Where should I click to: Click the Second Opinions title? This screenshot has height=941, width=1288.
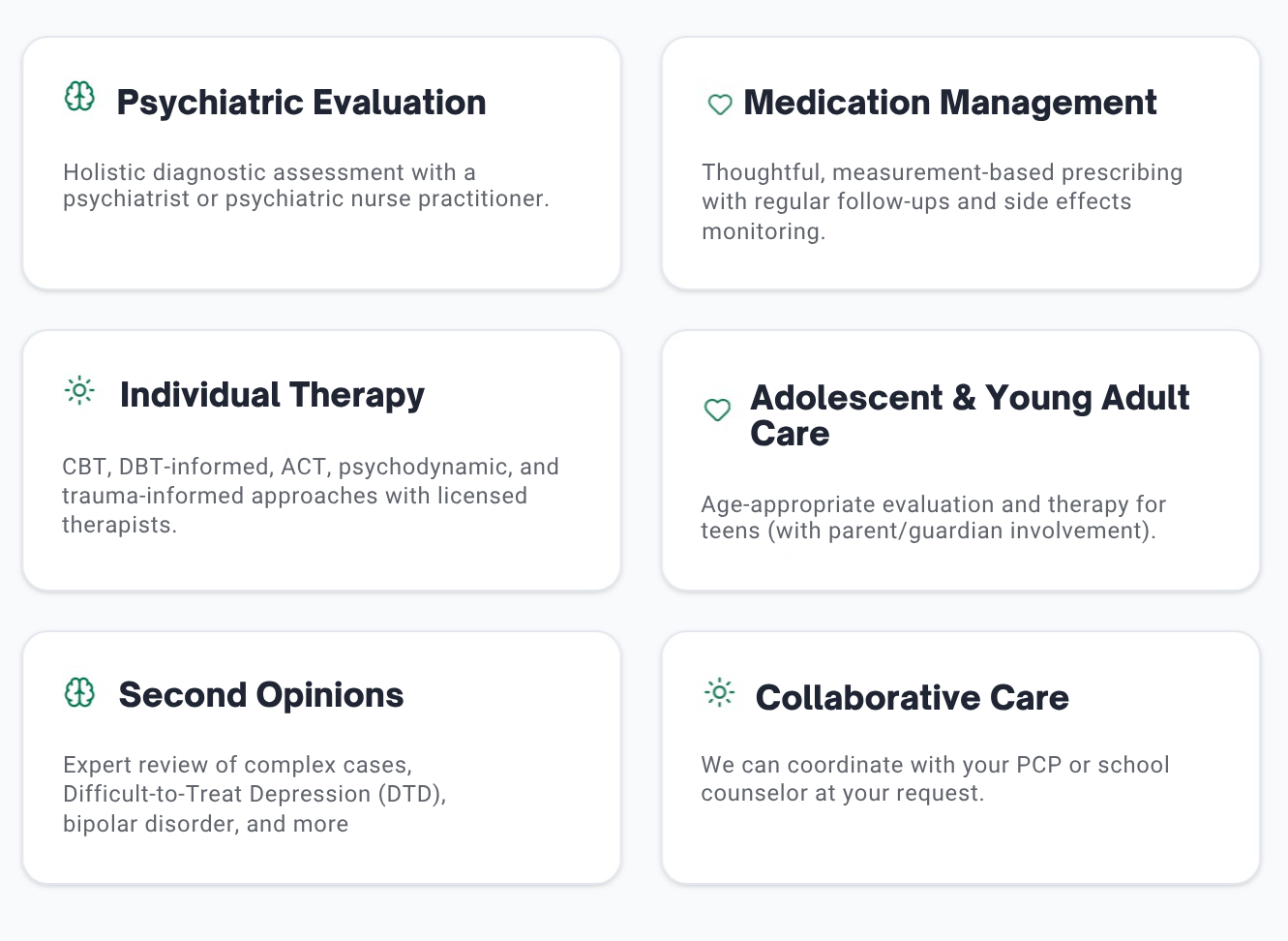click(261, 694)
